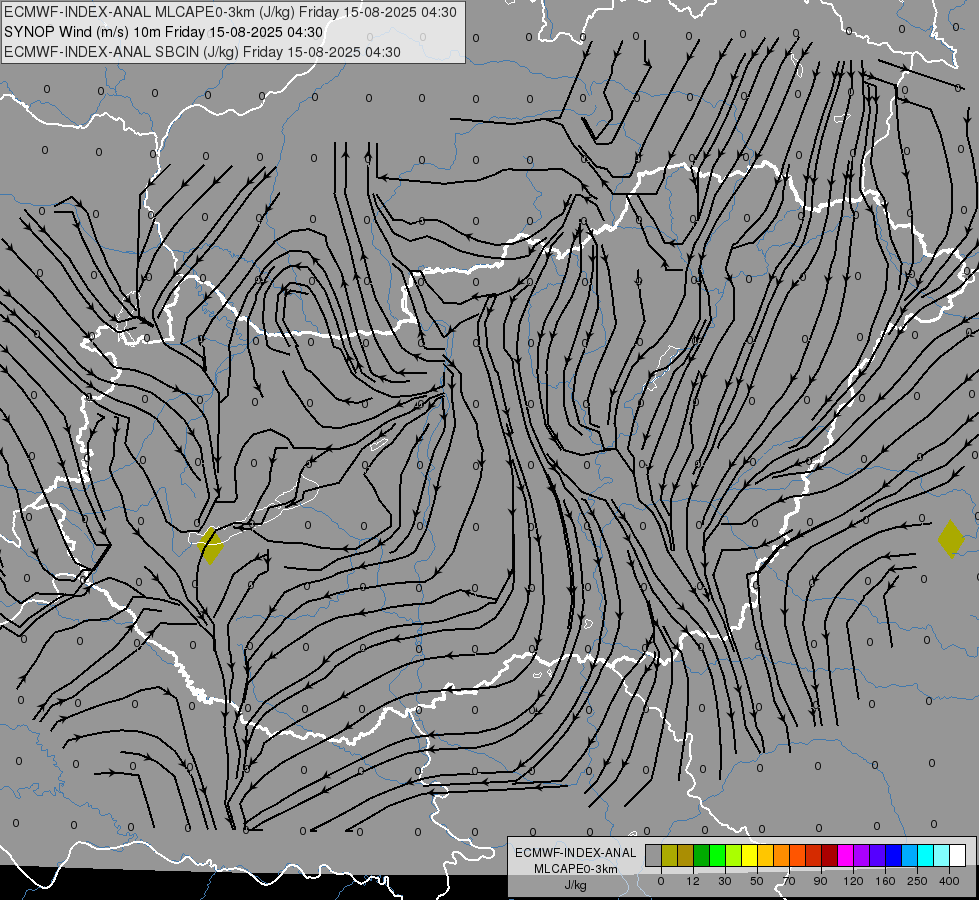The width and height of the screenshot is (979, 900).
Task: Click the legend title ECMWF-INDEX-ANAL
Action: pyautogui.click(x=576, y=853)
